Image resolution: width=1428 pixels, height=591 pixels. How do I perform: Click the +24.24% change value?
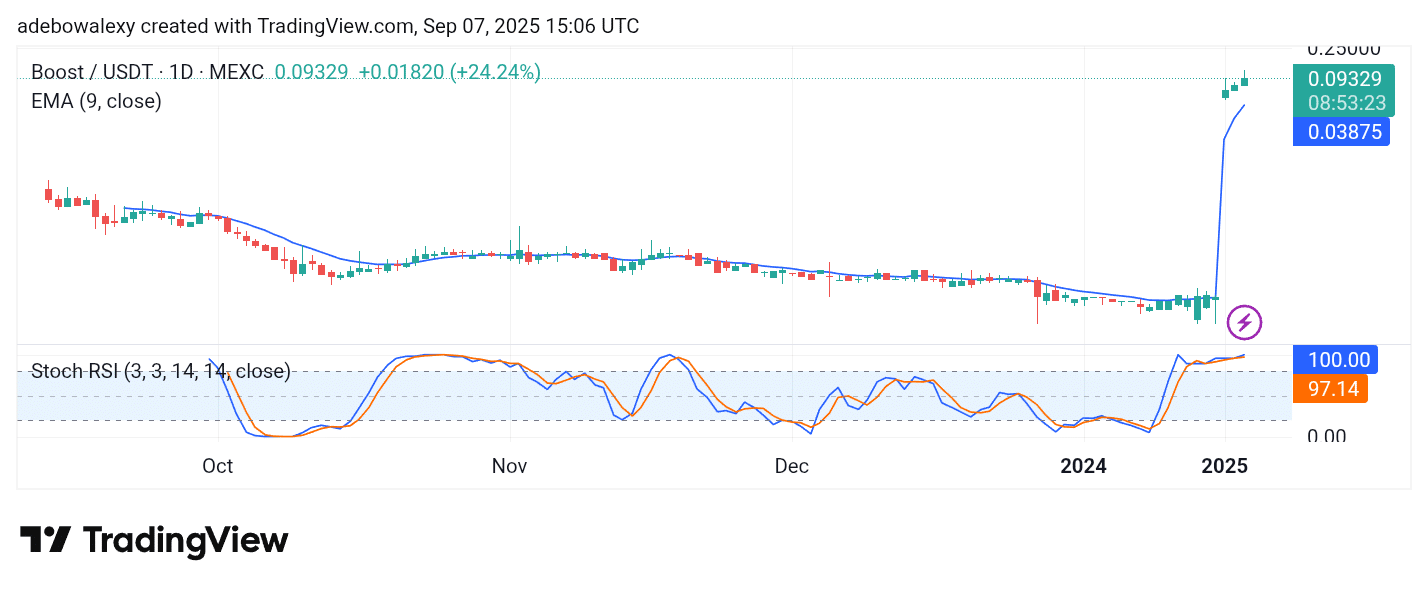click(495, 72)
